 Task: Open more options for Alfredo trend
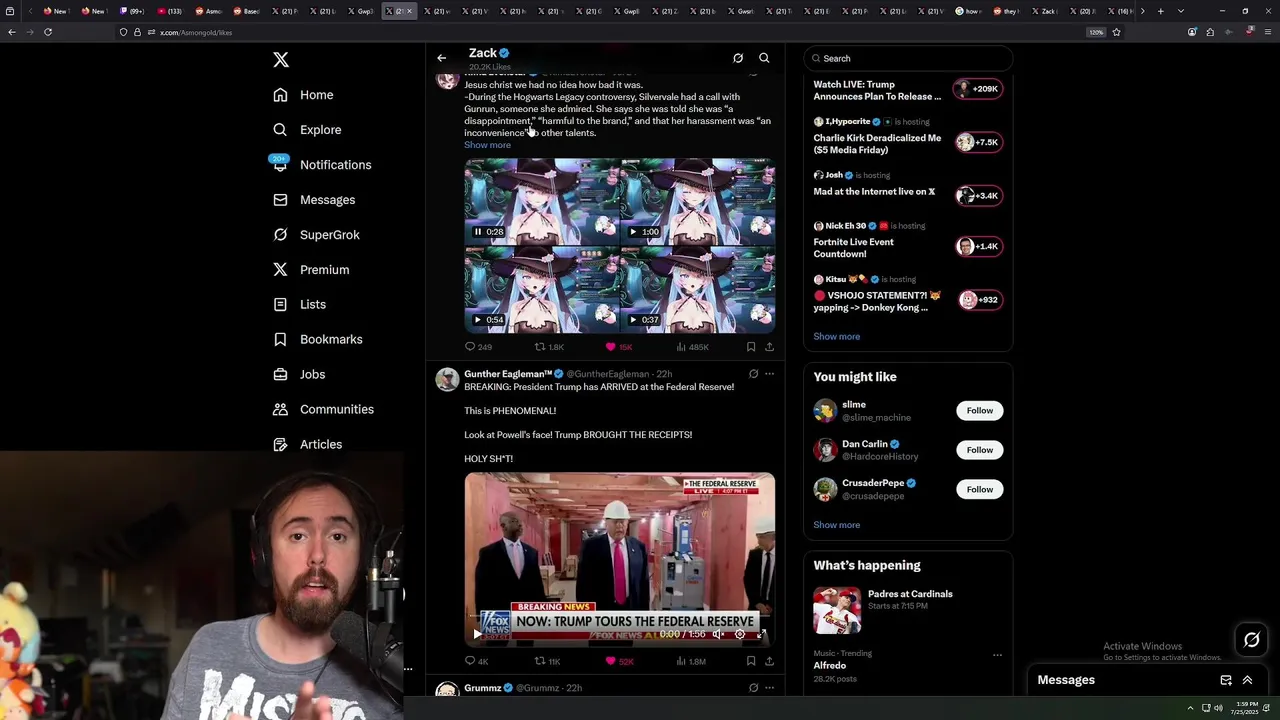(997, 655)
